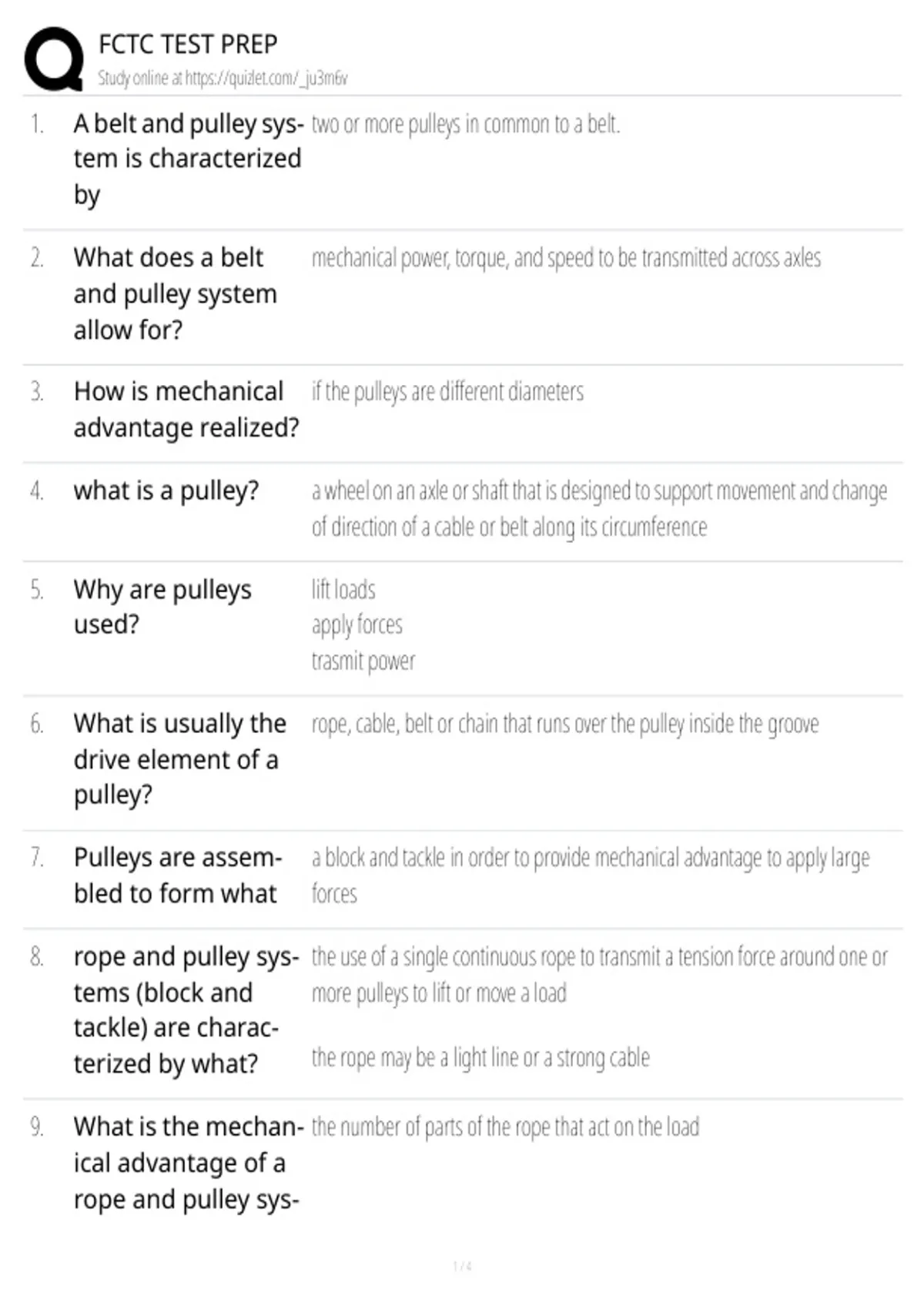Select question 1 about belt and pulley system
The image size is (924, 1309).
pyautogui.click(x=188, y=159)
